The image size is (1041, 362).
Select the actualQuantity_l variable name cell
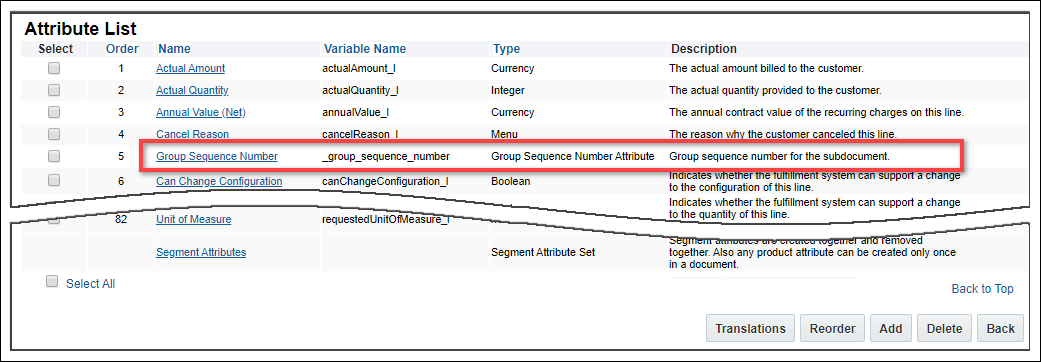point(360,90)
